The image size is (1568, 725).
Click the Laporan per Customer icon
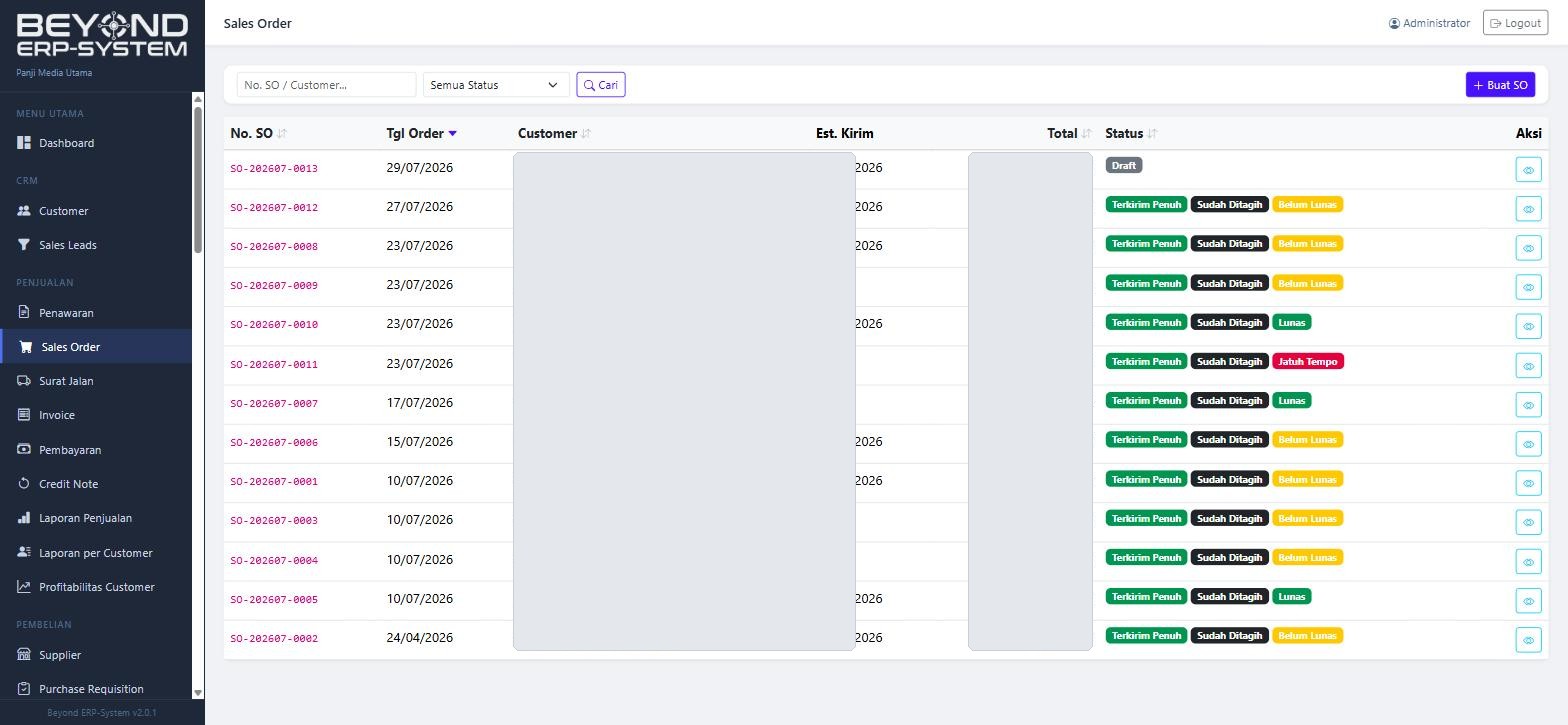[x=24, y=553]
